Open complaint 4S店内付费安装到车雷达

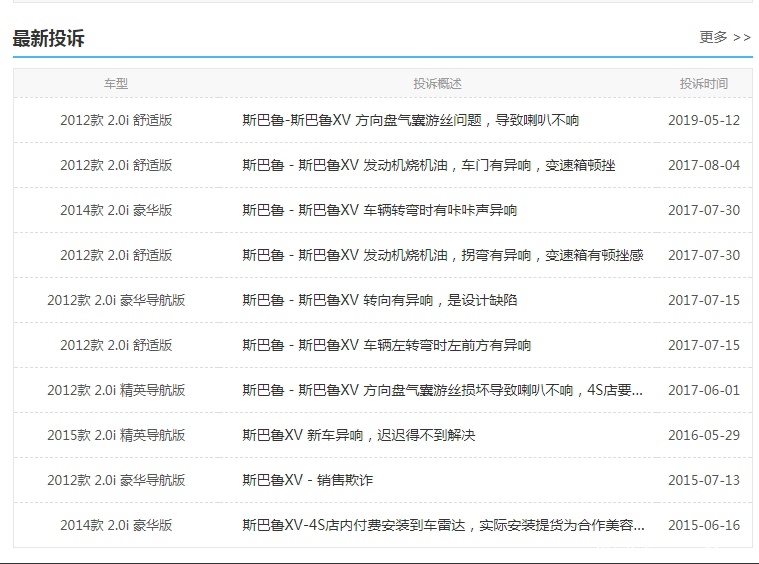443,525
